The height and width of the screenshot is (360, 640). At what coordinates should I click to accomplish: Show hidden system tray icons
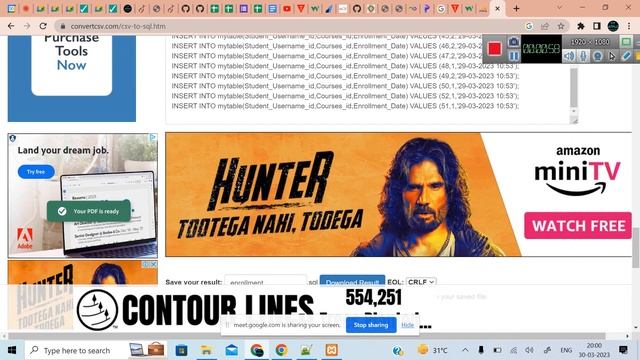click(x=465, y=350)
